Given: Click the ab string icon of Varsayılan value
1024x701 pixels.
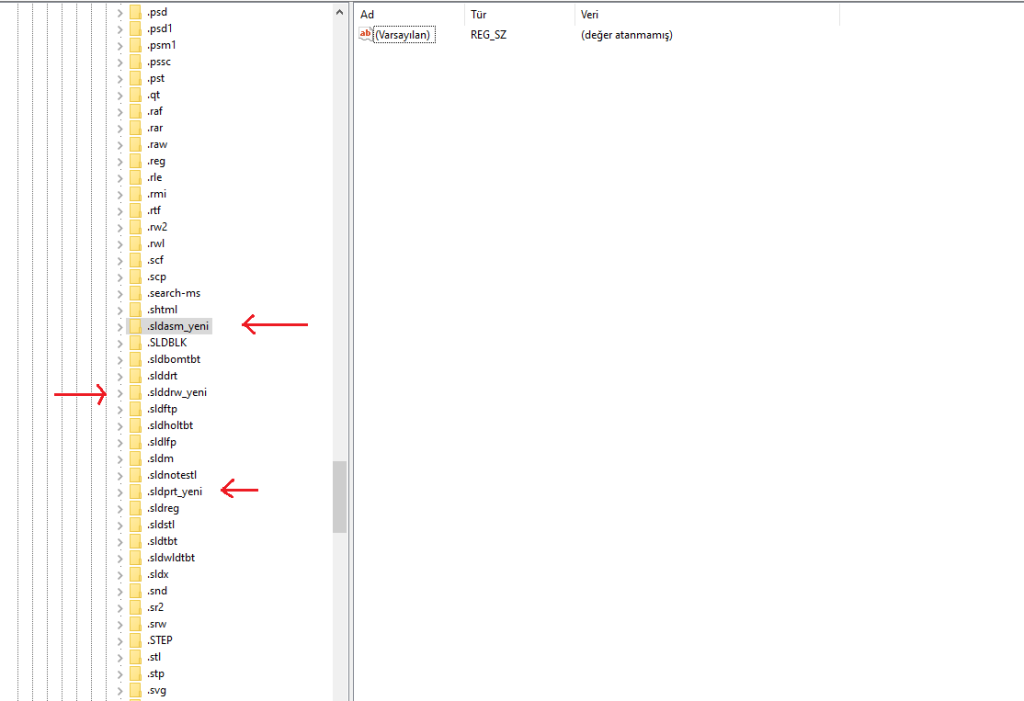Looking at the screenshot, I should pos(365,35).
